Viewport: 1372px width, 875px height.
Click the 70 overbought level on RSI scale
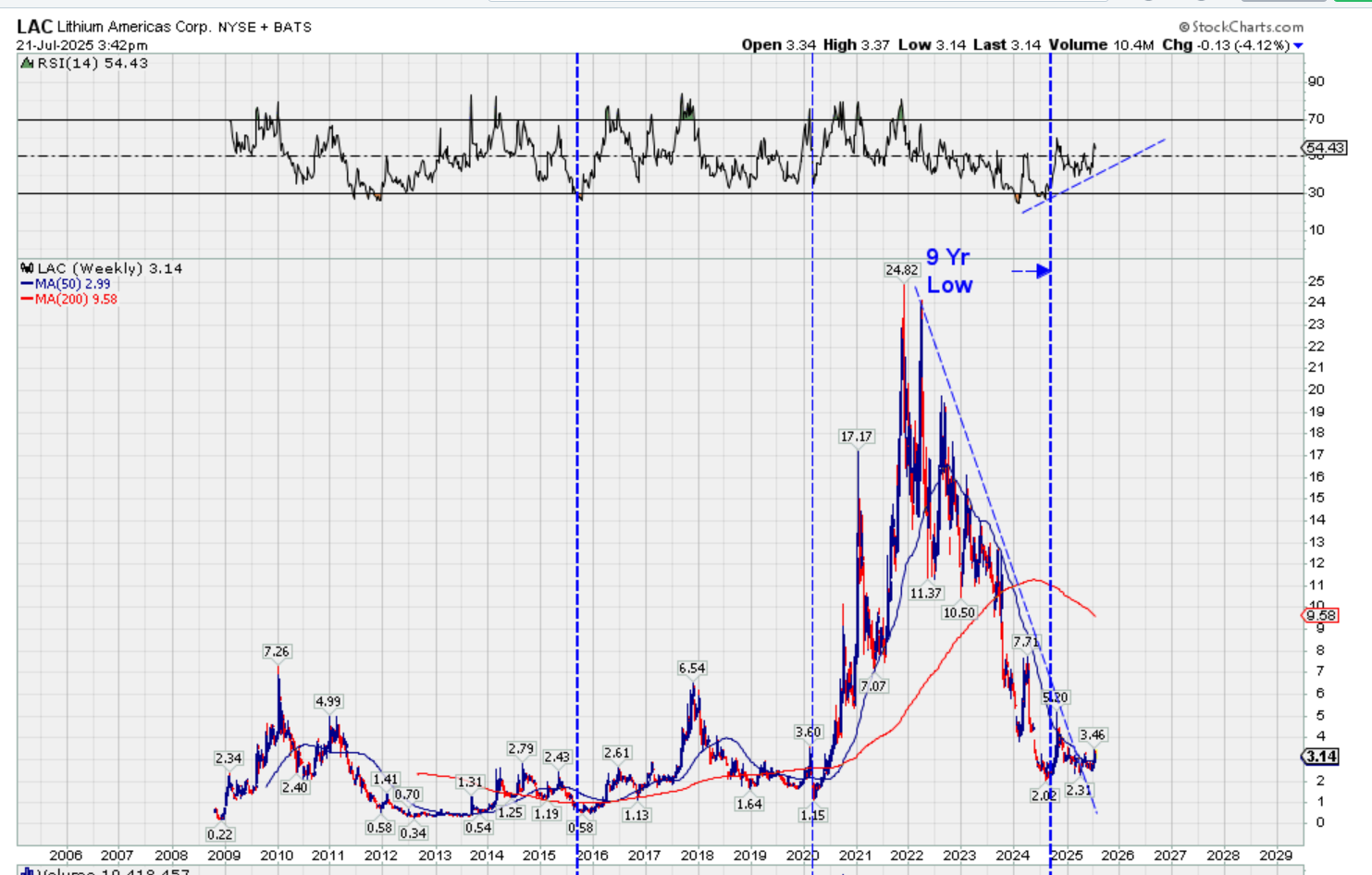pos(1316,118)
